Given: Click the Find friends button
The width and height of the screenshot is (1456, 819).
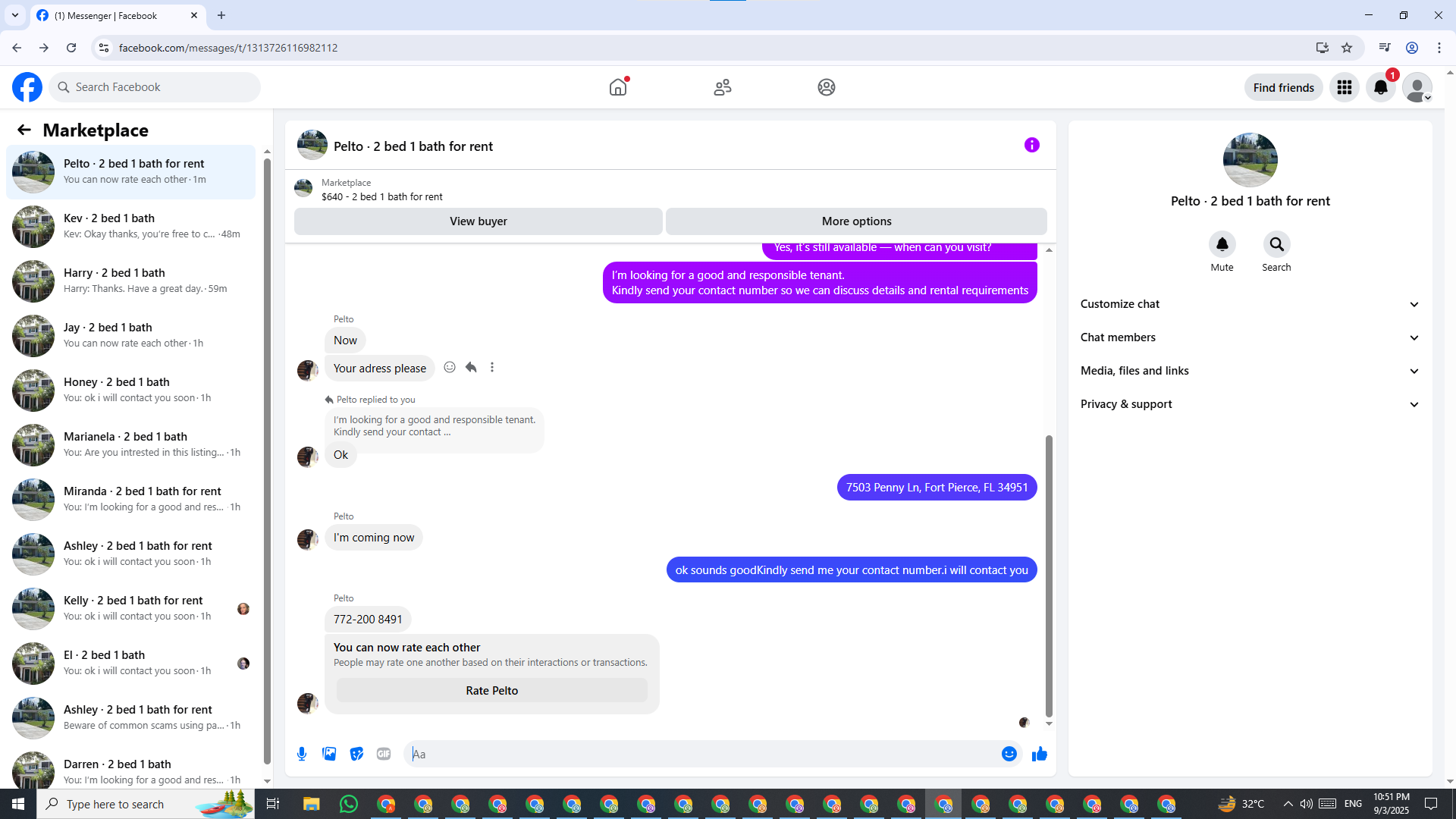Looking at the screenshot, I should [x=1283, y=87].
